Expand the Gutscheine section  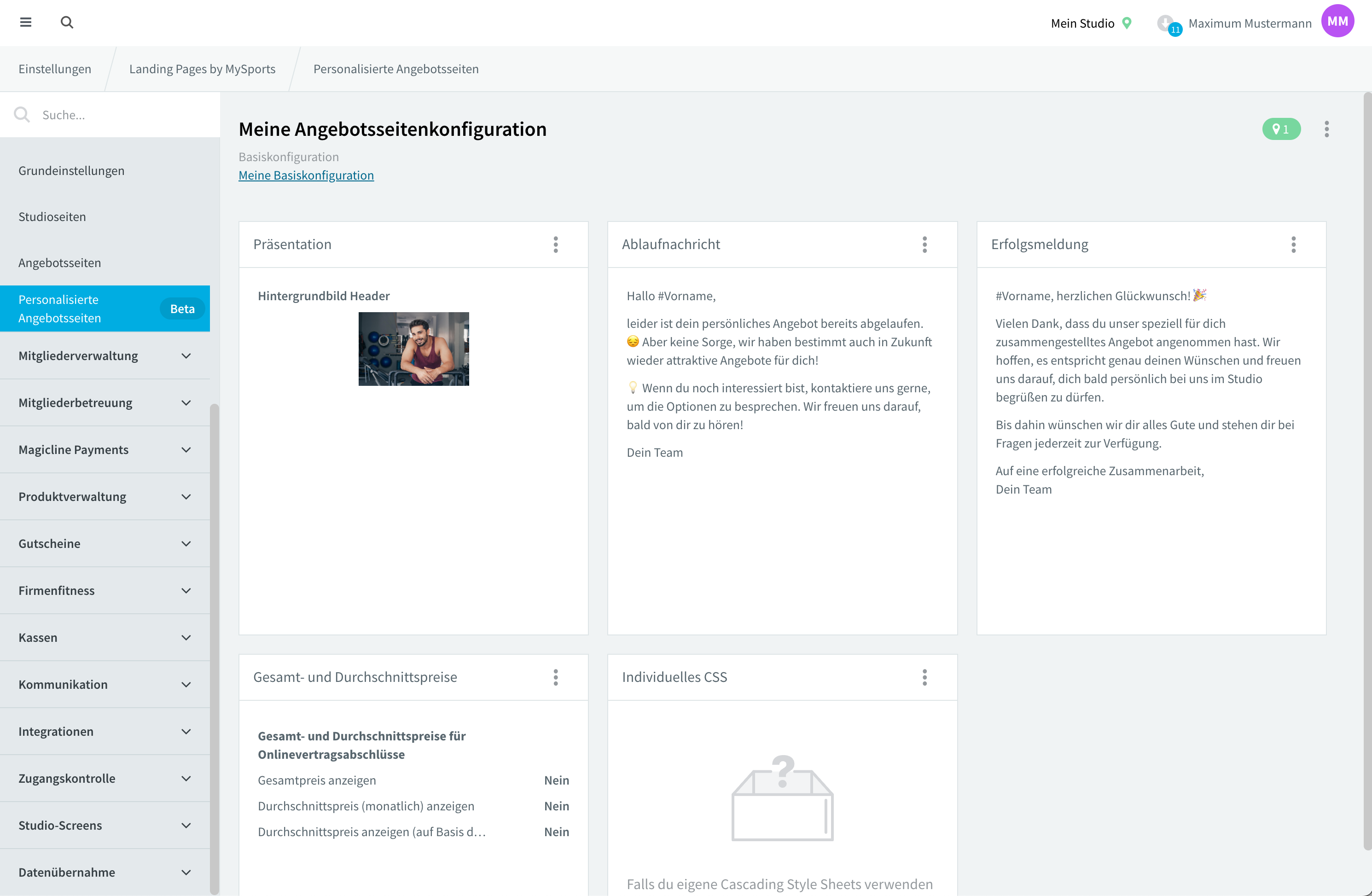(105, 544)
